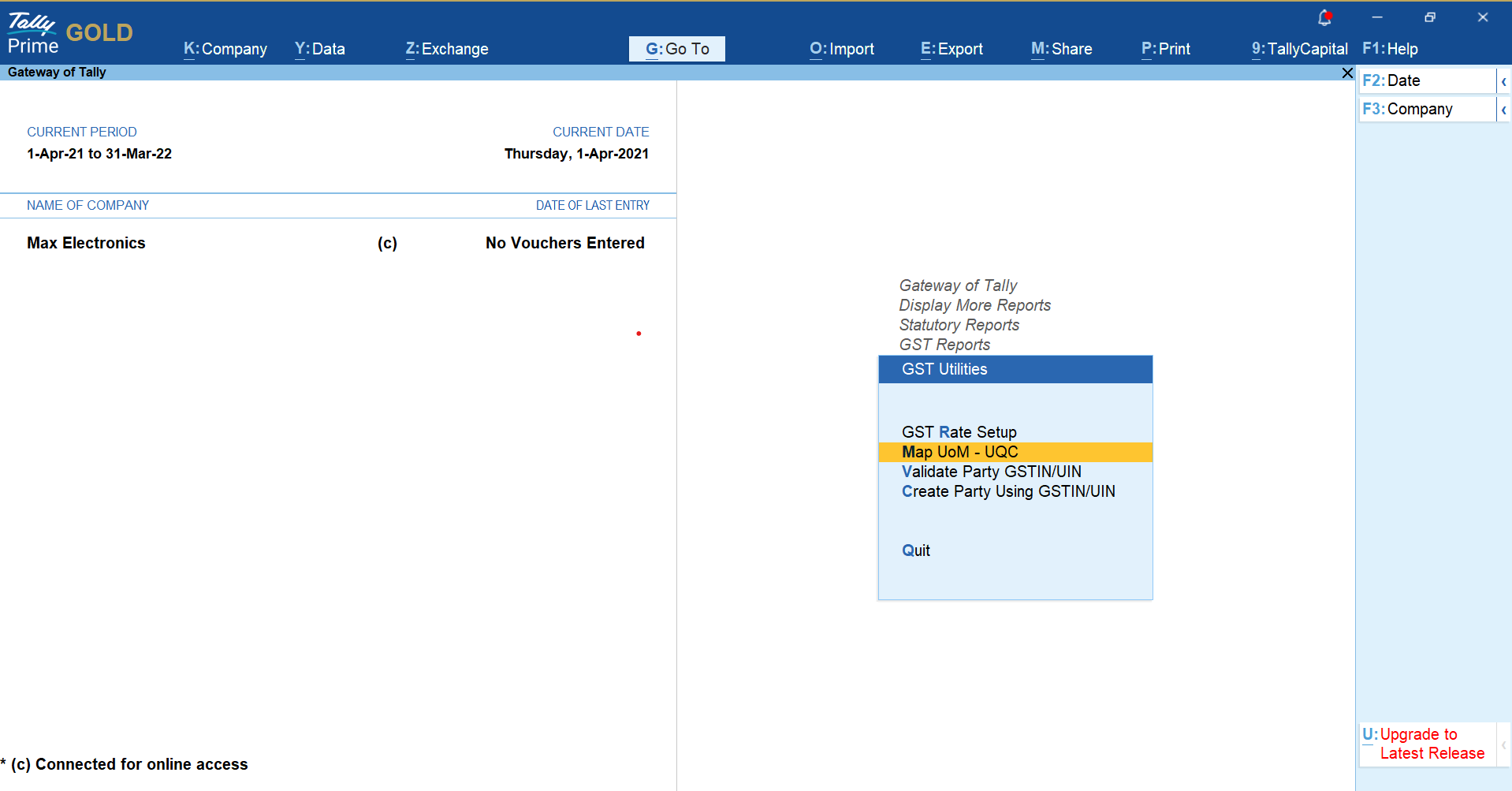
Task: Select GST Rate Setup
Action: pos(959,432)
